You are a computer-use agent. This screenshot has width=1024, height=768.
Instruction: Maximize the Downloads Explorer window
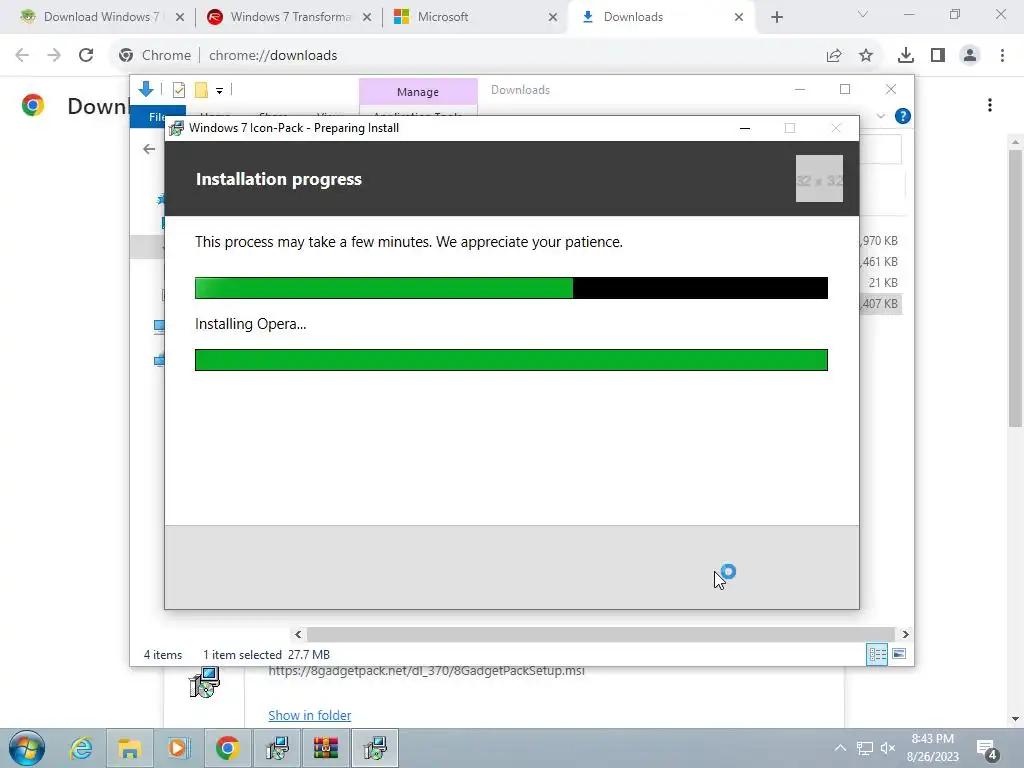click(x=845, y=89)
